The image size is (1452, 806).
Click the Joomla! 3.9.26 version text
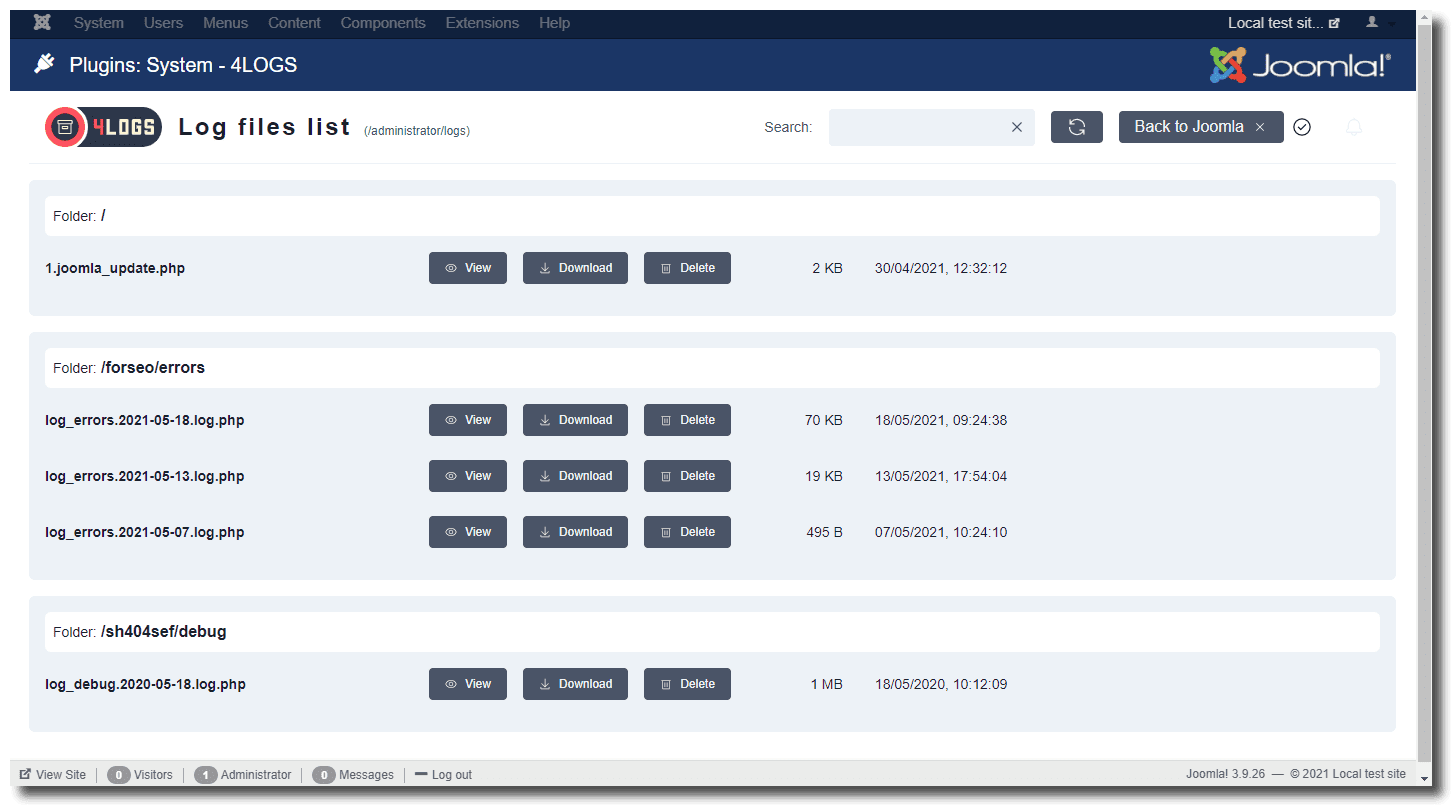click(1226, 774)
